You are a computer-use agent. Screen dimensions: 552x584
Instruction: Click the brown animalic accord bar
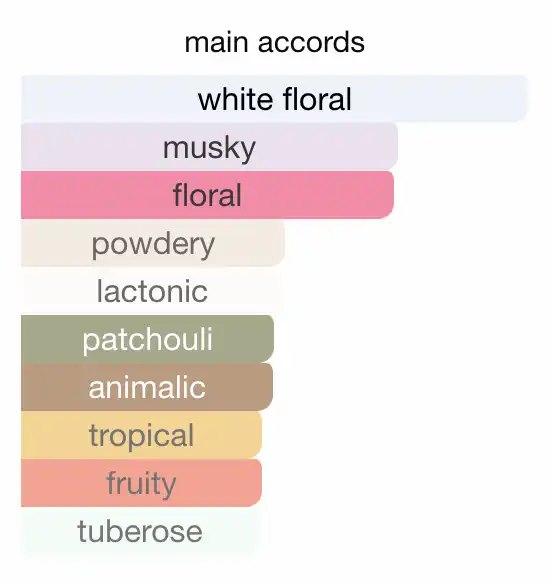coord(147,387)
